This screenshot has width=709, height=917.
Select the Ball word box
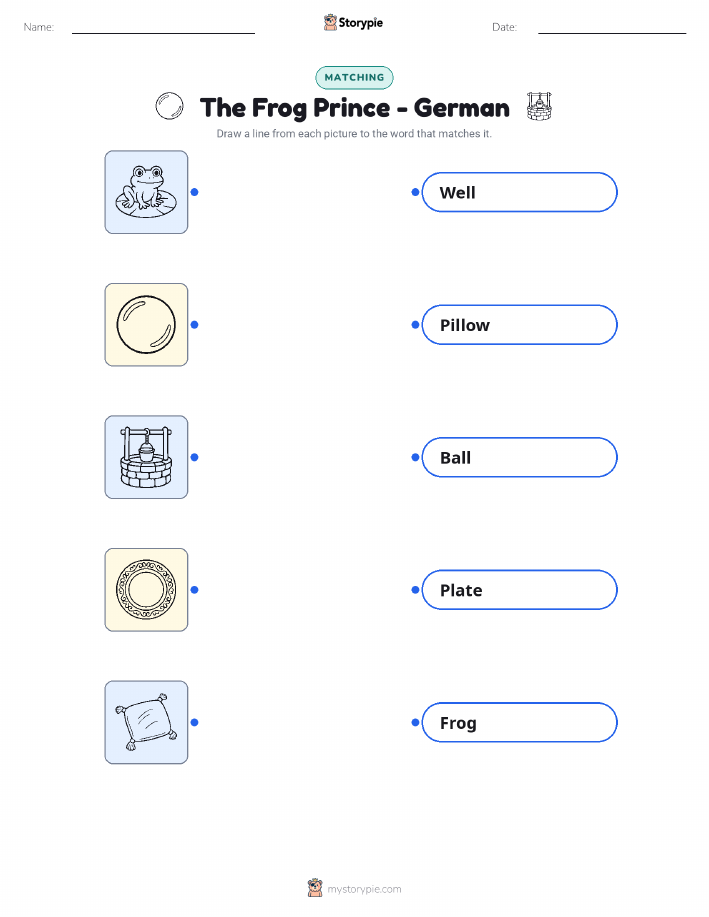point(519,457)
